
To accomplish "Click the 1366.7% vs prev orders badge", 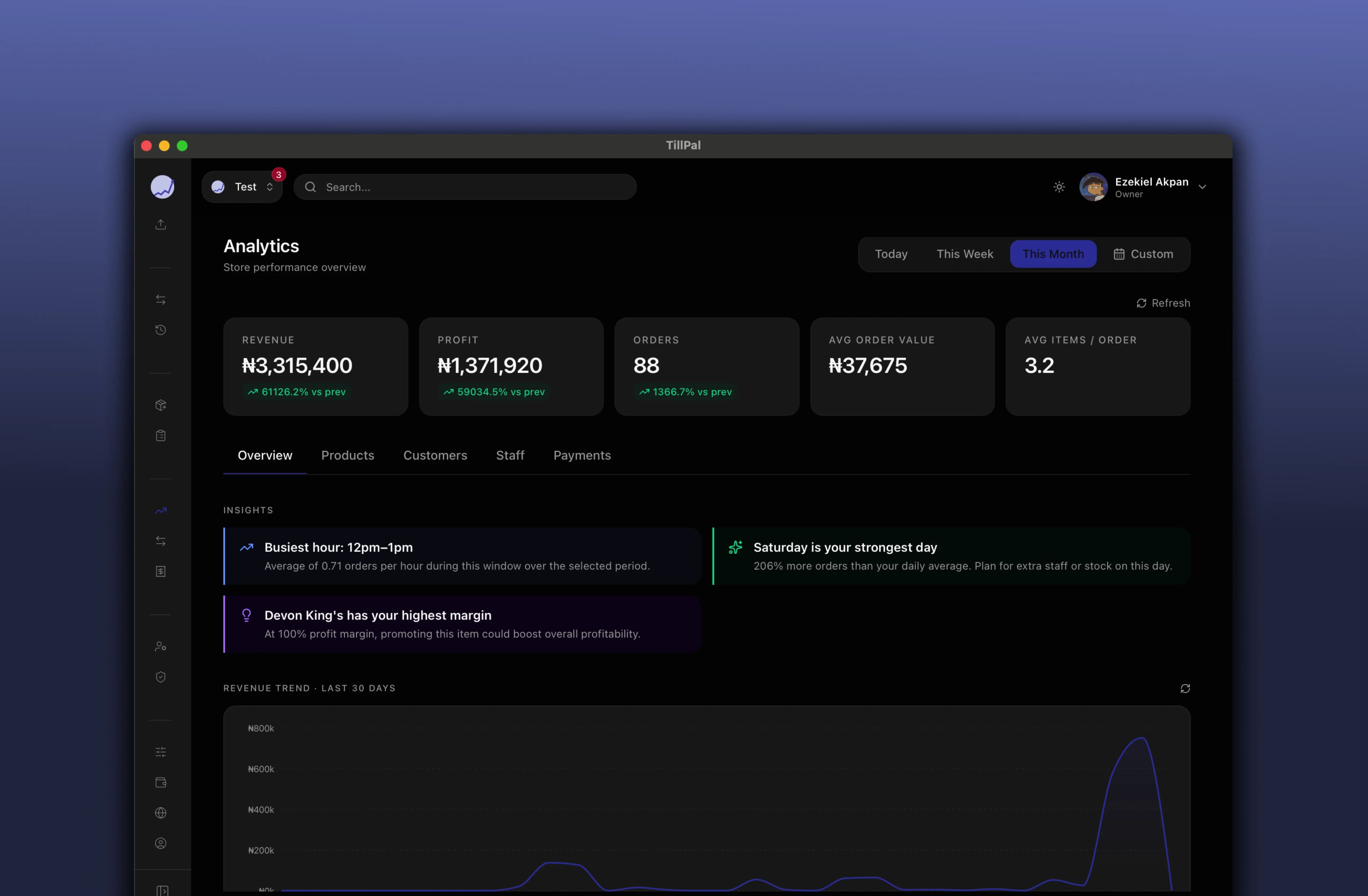I will (685, 392).
